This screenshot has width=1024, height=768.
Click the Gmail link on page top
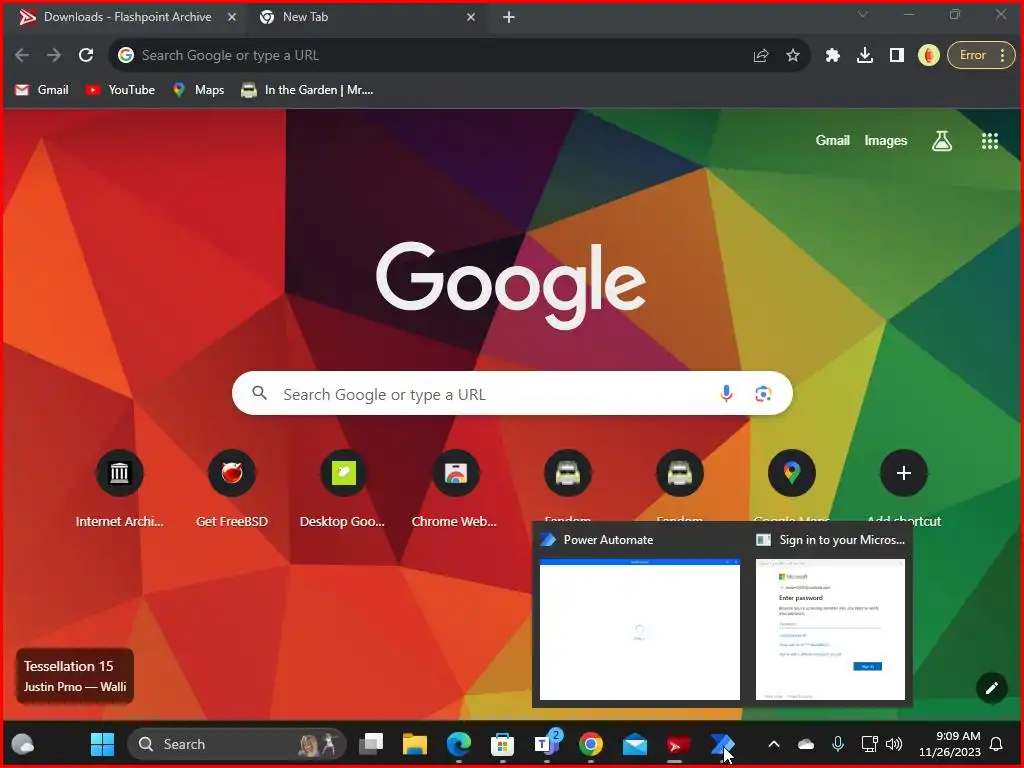pyautogui.click(x=833, y=140)
